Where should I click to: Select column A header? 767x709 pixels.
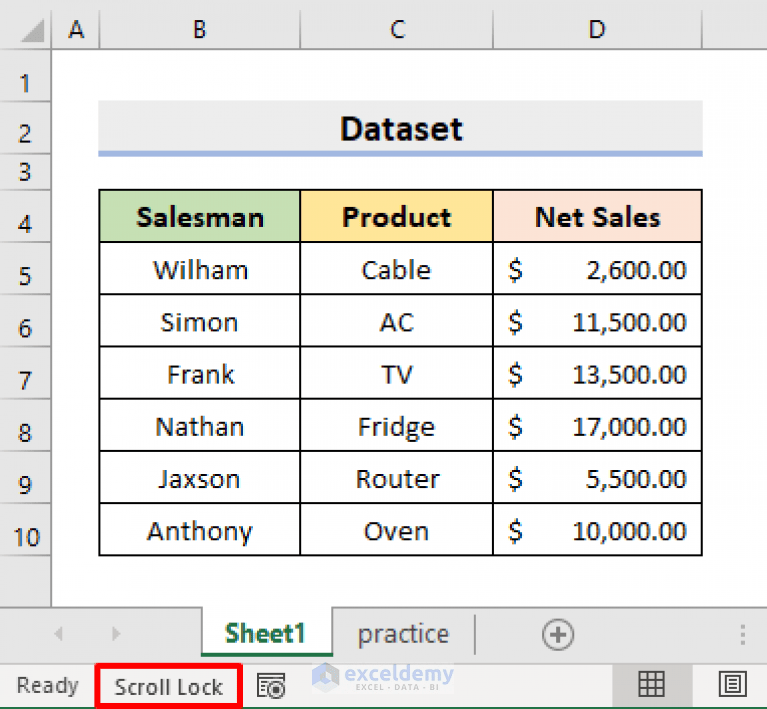(76, 29)
